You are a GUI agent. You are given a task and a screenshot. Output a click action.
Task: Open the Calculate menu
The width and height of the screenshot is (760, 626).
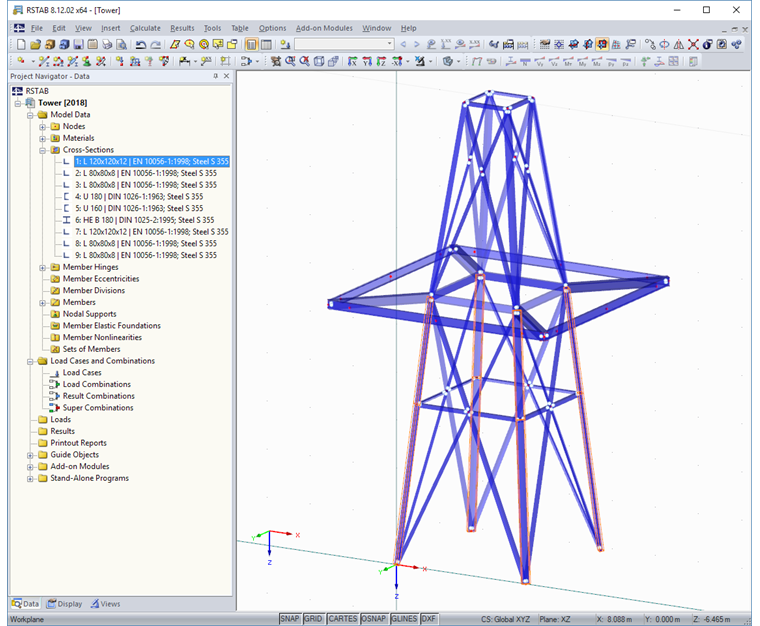coord(145,28)
